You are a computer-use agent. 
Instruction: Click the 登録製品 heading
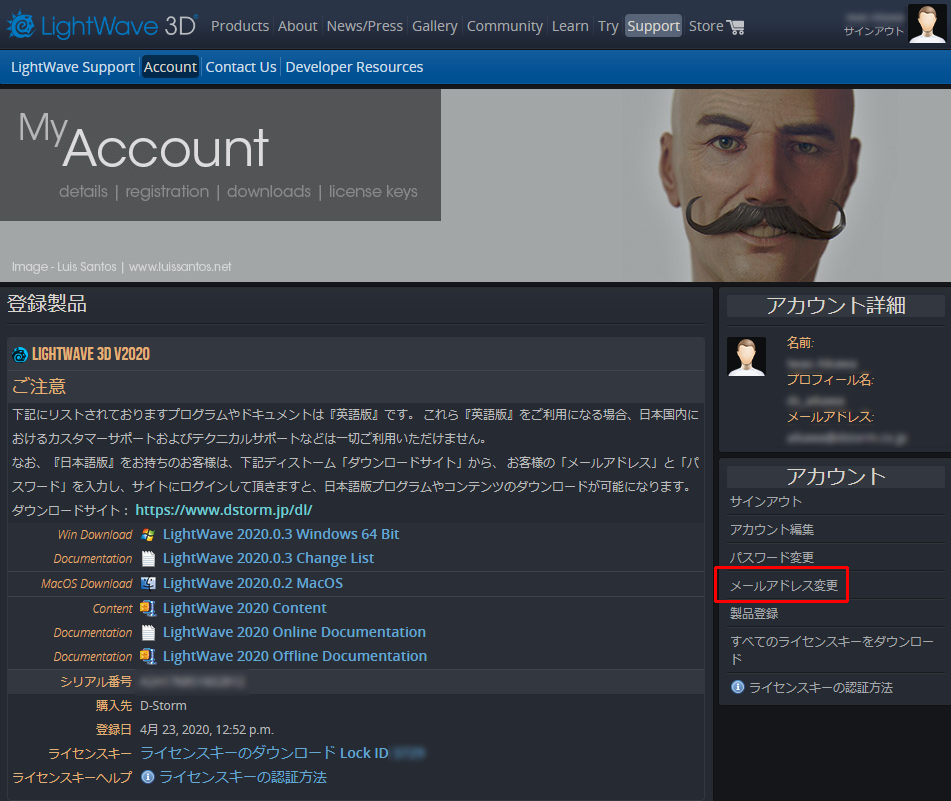tap(47, 303)
